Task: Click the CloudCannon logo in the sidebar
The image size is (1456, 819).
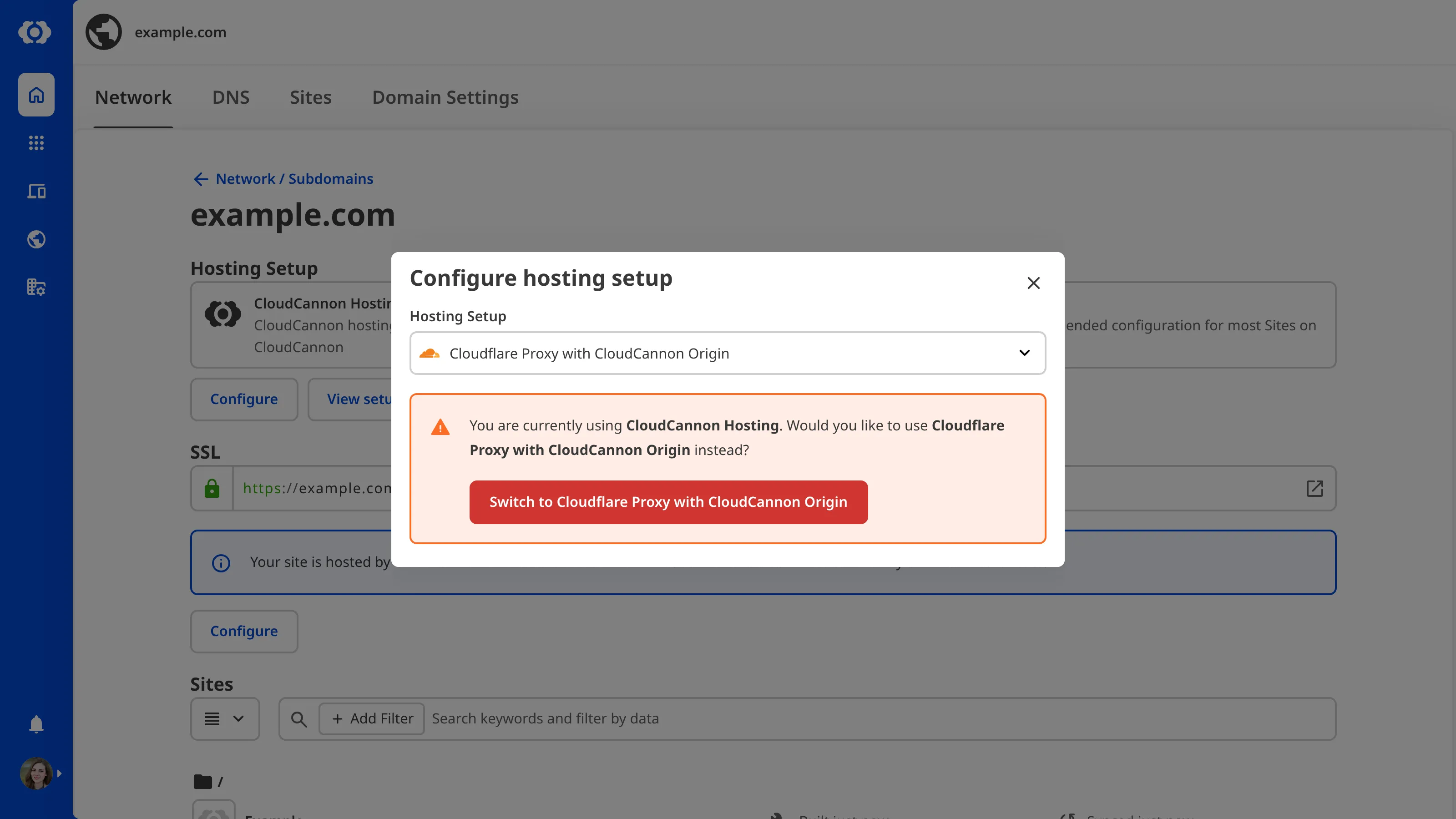Action: point(35,32)
